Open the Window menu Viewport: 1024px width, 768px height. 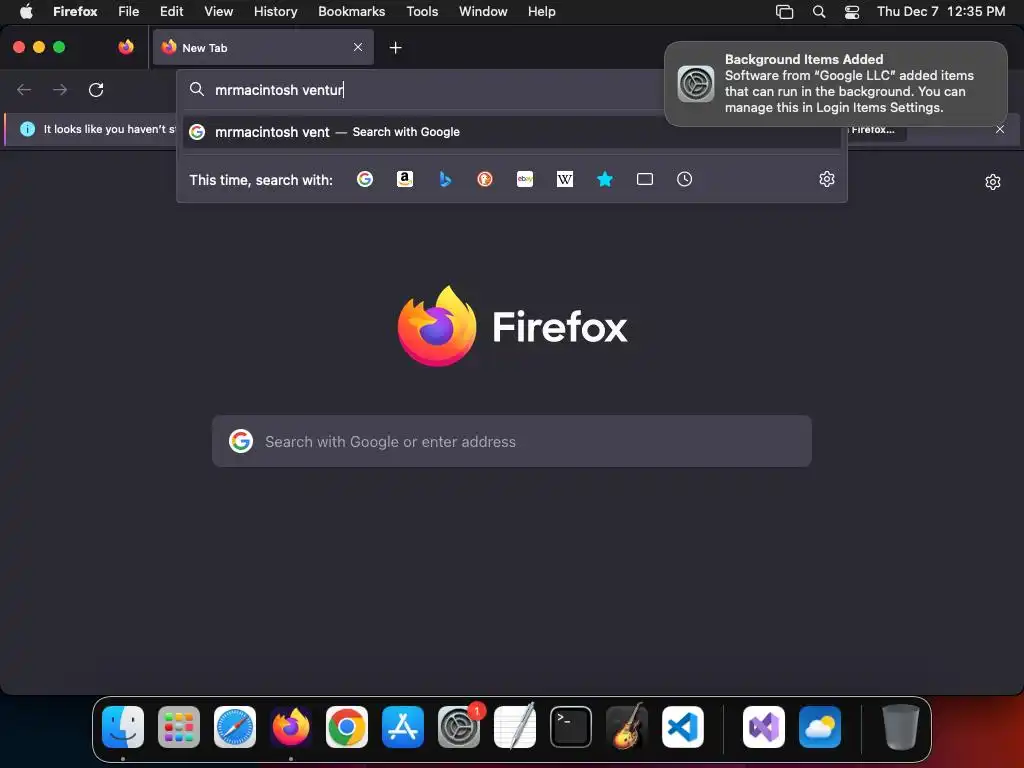pos(483,11)
